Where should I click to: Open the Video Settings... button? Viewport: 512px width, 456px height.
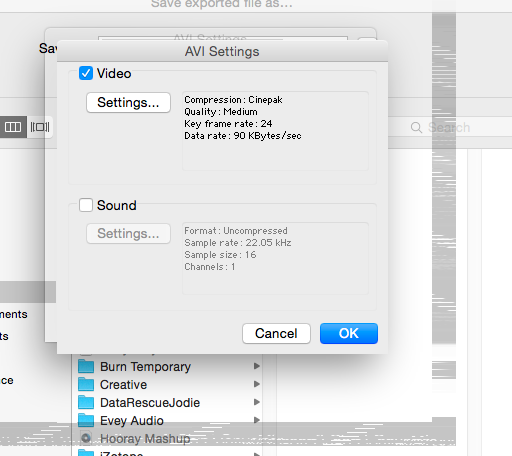click(x=128, y=102)
